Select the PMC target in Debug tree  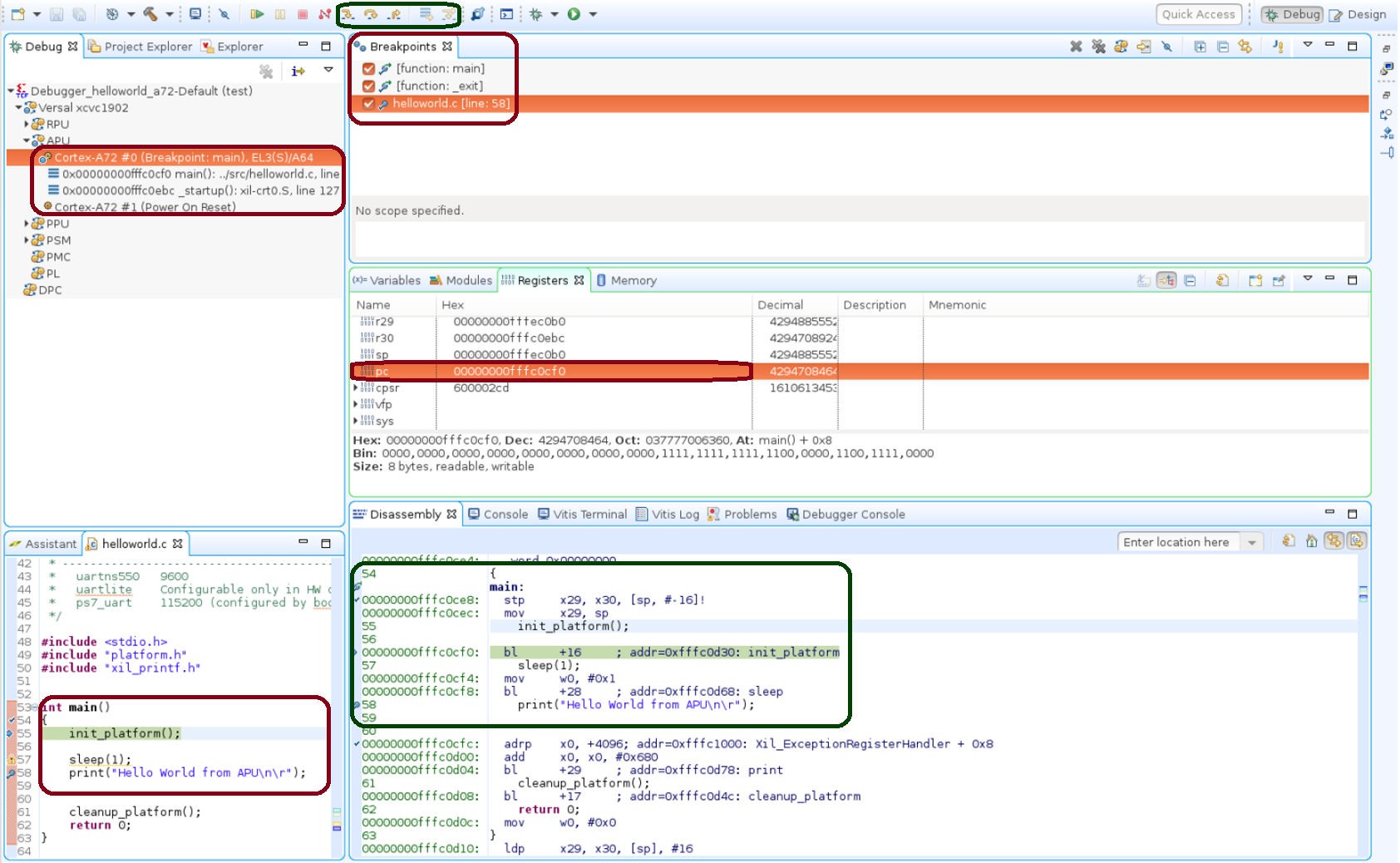[58, 257]
